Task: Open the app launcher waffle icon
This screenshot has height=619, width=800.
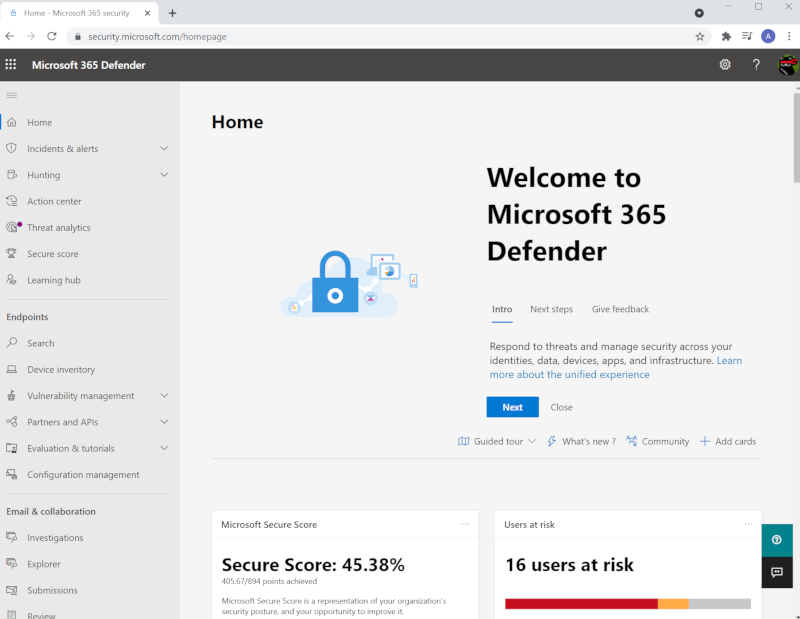Action: tap(11, 64)
